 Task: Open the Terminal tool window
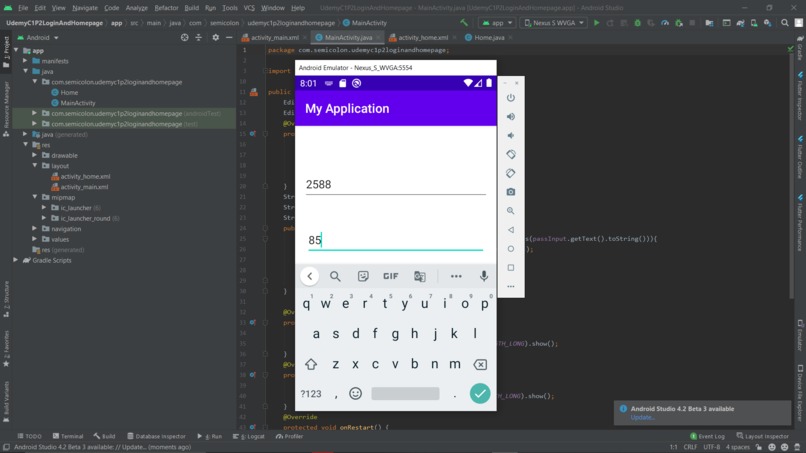click(68, 436)
